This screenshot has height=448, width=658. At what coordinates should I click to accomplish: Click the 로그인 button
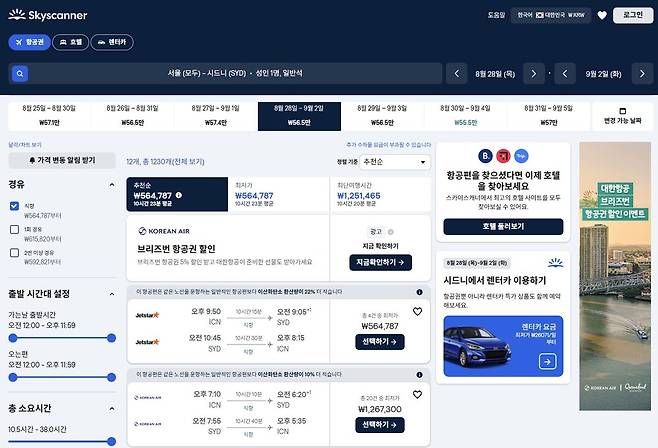tap(633, 16)
